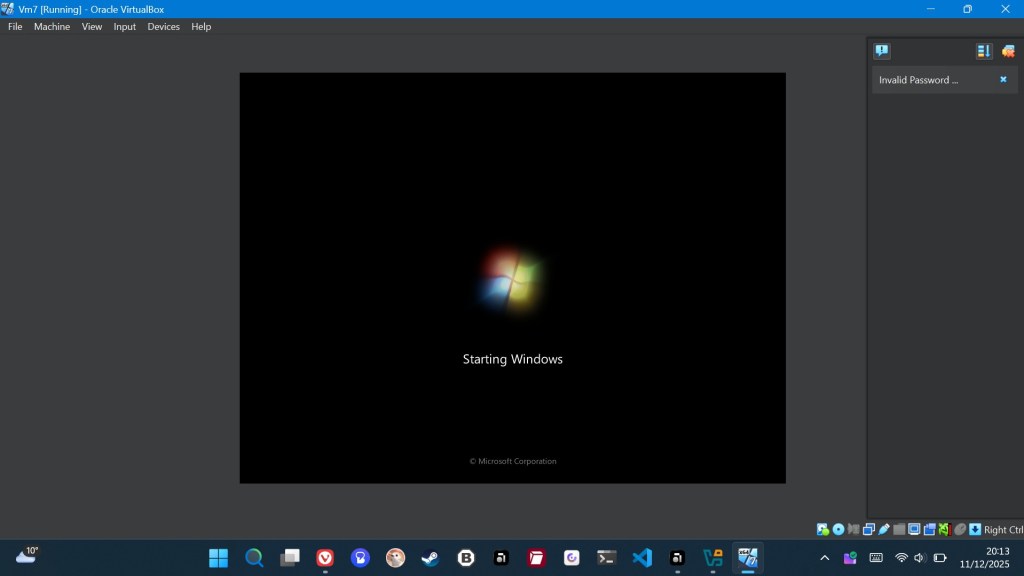This screenshot has height=576, width=1024.
Task: Open the View menu
Action: 91,27
